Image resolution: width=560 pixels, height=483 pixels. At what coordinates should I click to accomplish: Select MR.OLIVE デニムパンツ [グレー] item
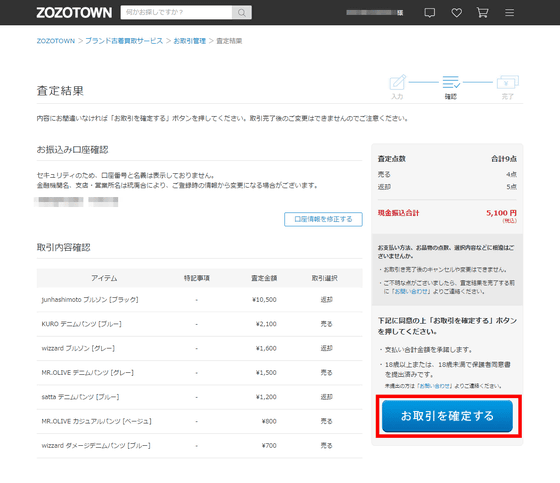[x=88, y=373]
